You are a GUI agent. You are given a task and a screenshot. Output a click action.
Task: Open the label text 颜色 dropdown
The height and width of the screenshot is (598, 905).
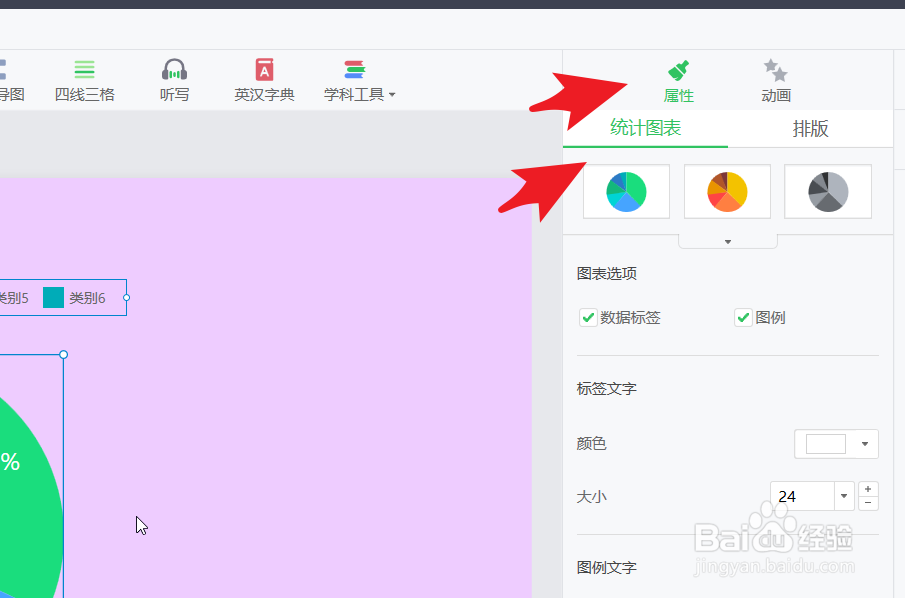tap(836, 444)
